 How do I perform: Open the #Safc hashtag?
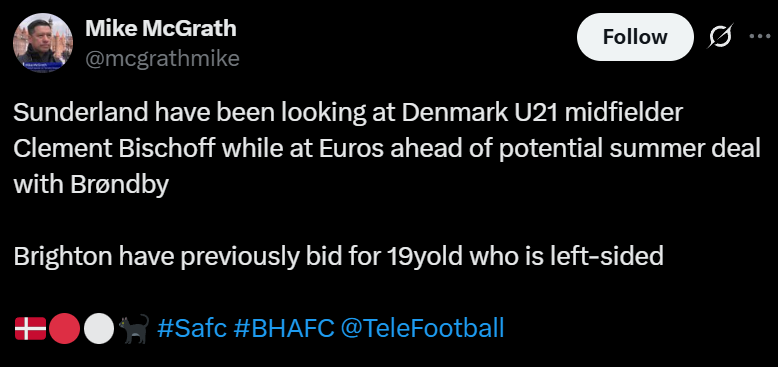(x=192, y=328)
